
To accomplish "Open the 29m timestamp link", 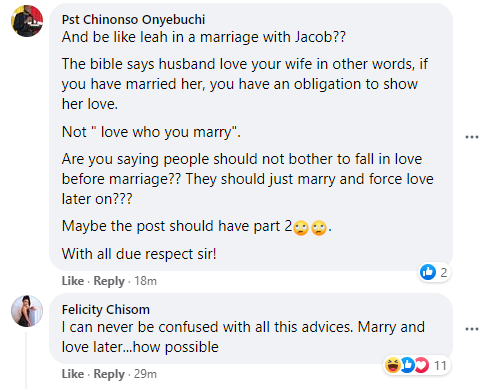I will [145, 374].
